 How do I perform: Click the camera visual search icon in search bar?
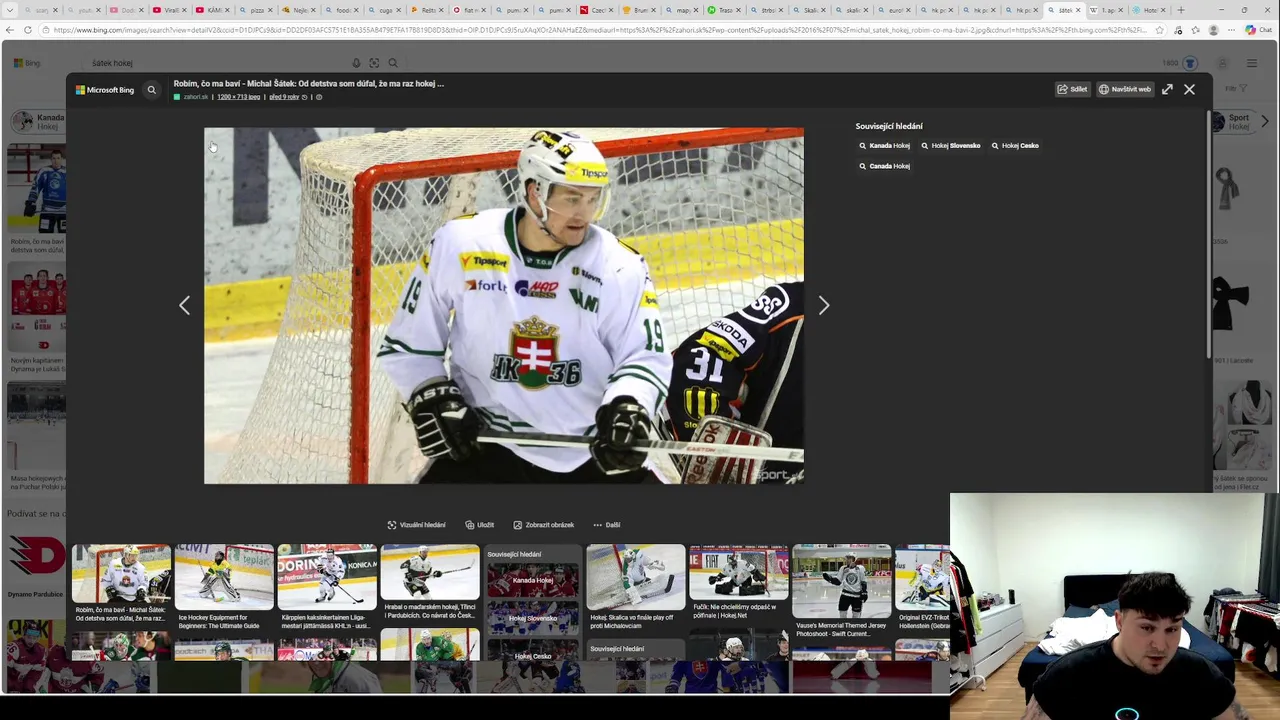click(374, 63)
